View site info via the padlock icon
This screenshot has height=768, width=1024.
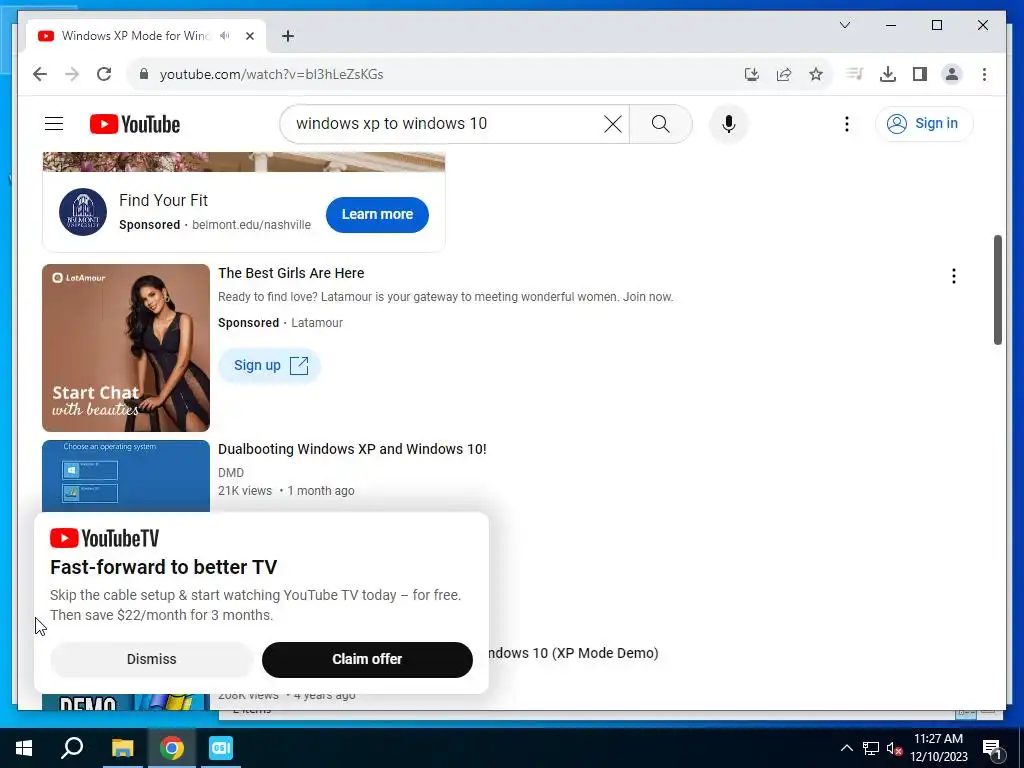[x=144, y=74]
